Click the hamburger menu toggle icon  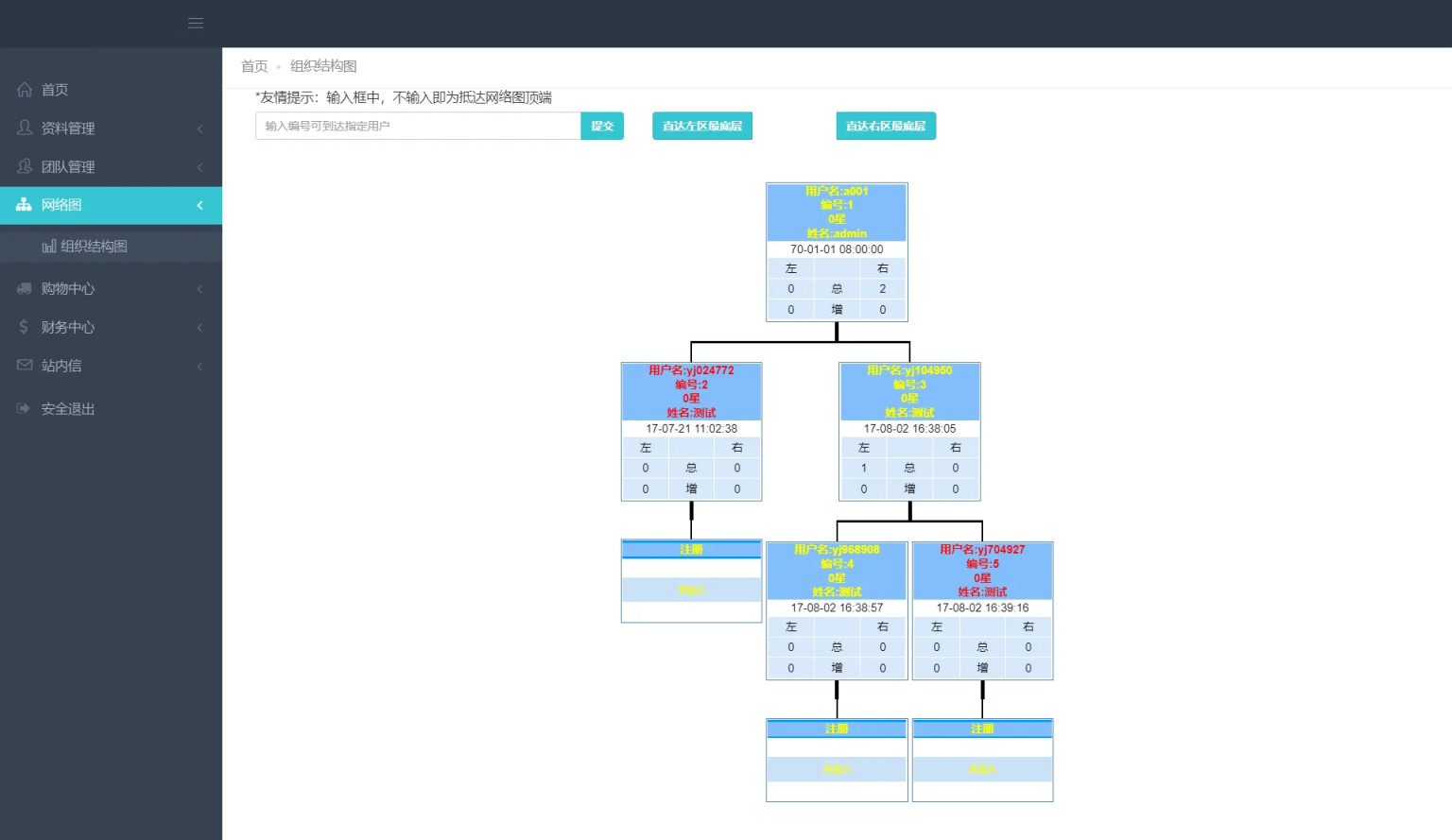[x=196, y=24]
